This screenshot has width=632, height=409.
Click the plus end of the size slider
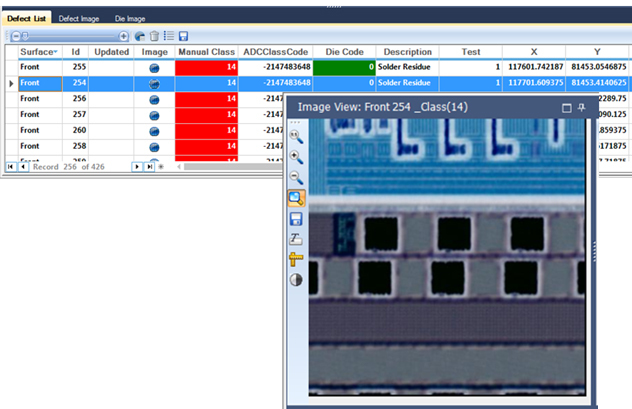(x=124, y=35)
